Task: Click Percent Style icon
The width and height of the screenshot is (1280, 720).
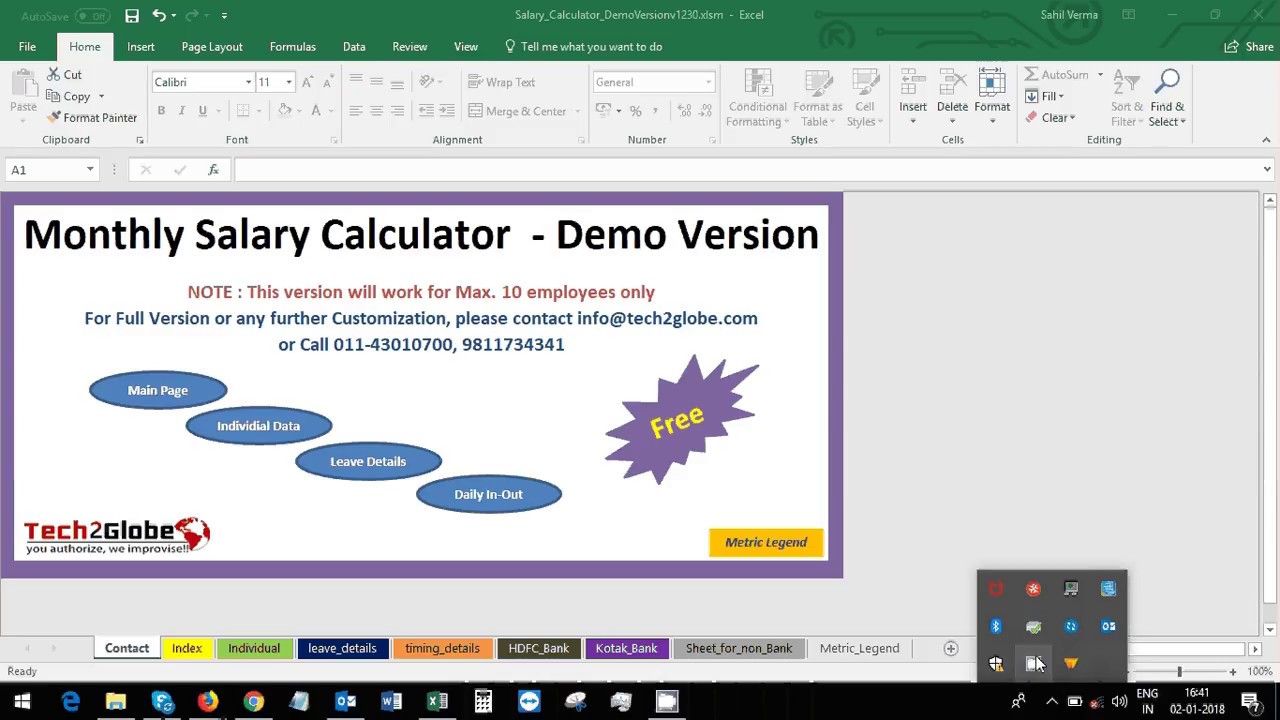Action: [635, 111]
